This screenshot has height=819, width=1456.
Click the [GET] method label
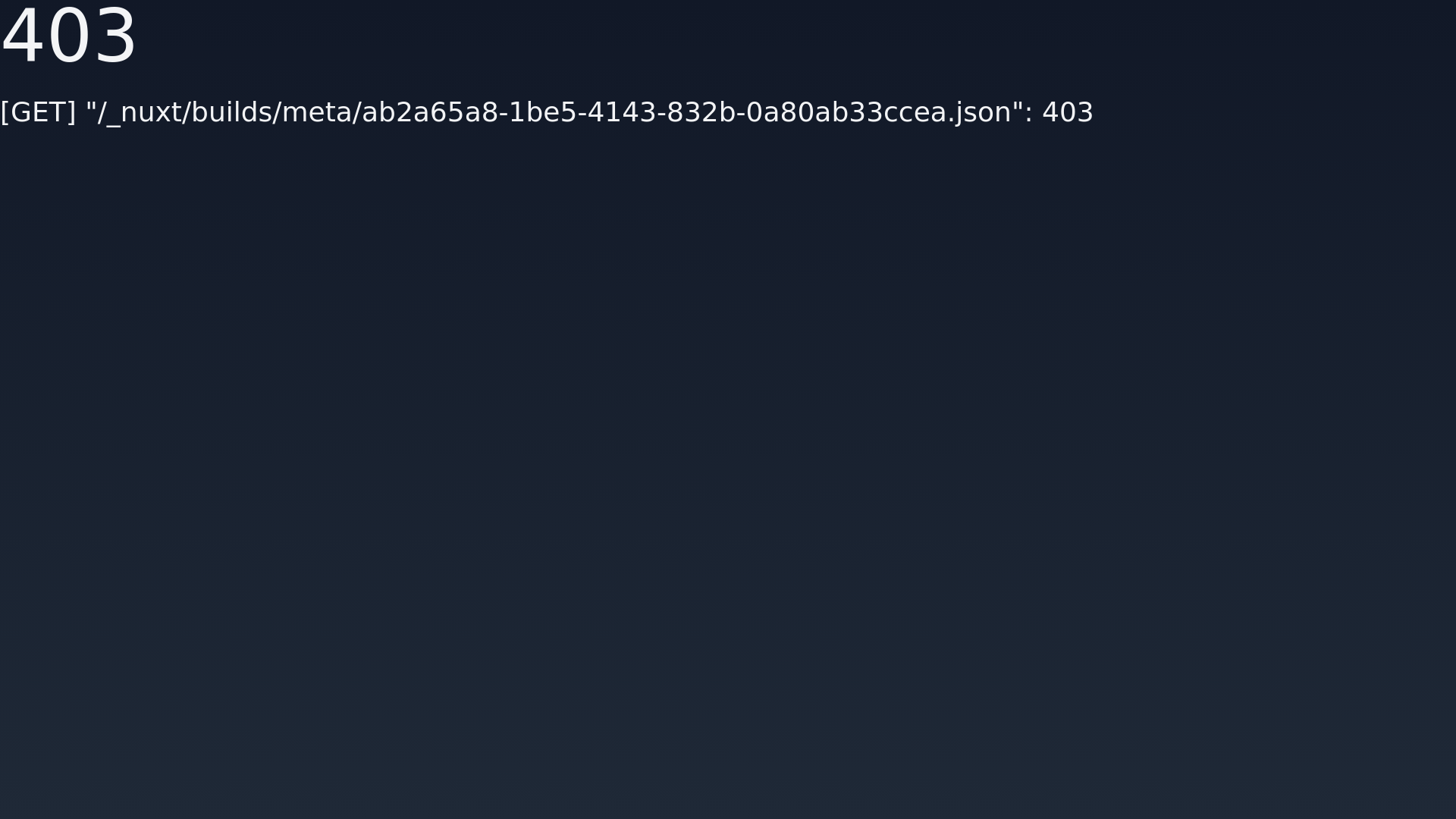tap(38, 112)
